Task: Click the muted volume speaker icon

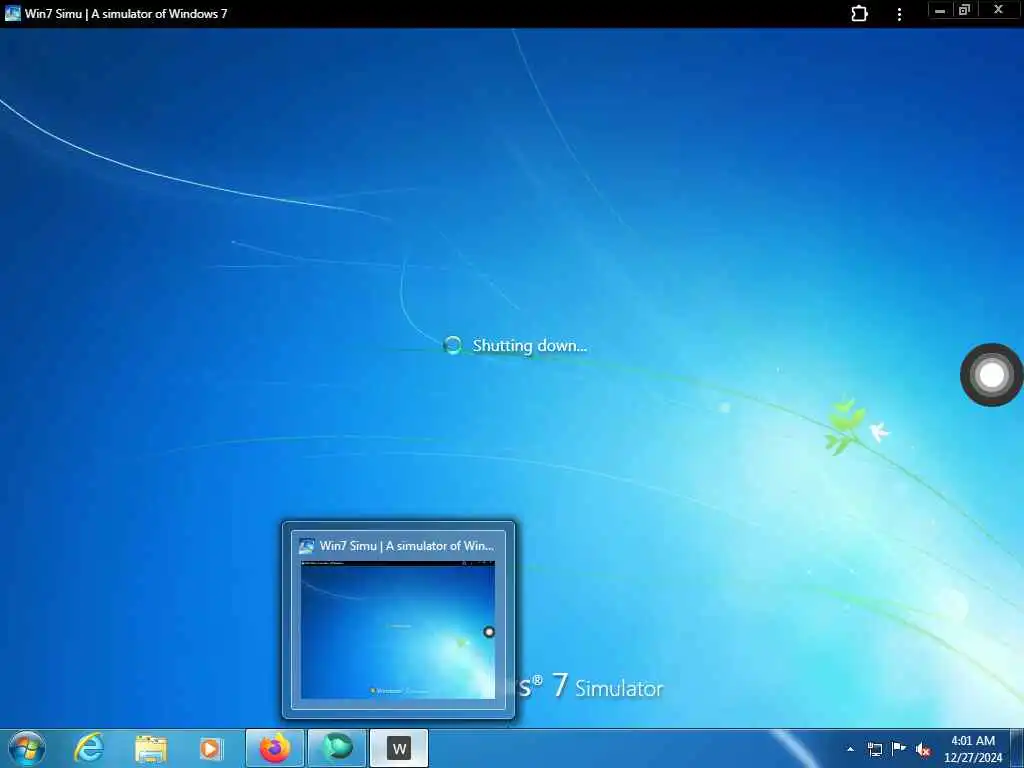Action: [923, 750]
